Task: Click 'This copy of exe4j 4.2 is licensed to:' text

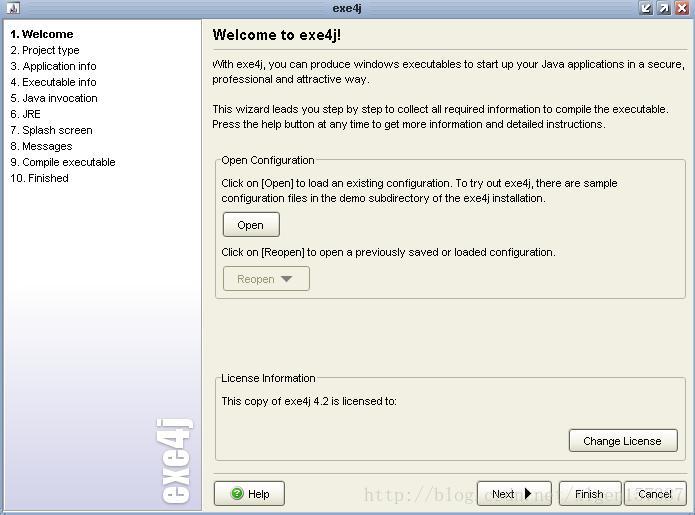Action: pyautogui.click(x=309, y=401)
